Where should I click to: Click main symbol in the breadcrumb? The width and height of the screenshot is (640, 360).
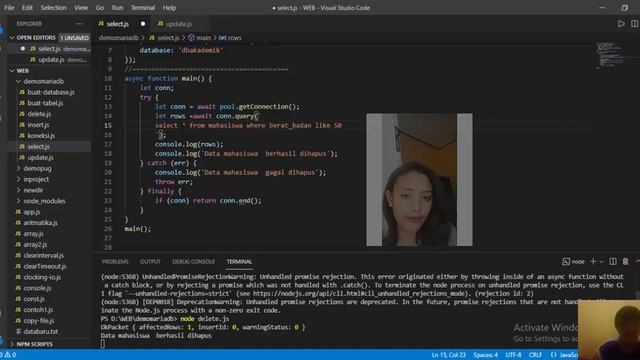tap(200, 38)
